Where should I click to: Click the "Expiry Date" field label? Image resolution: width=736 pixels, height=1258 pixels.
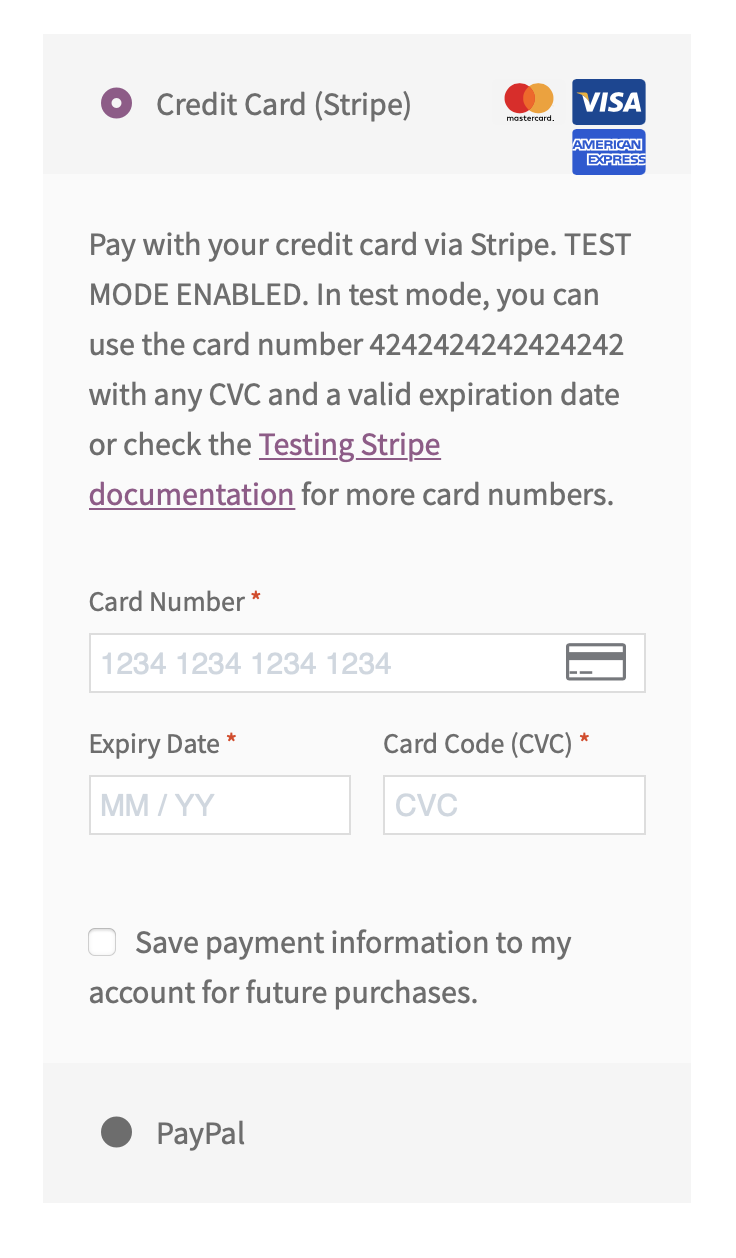[x=154, y=744]
